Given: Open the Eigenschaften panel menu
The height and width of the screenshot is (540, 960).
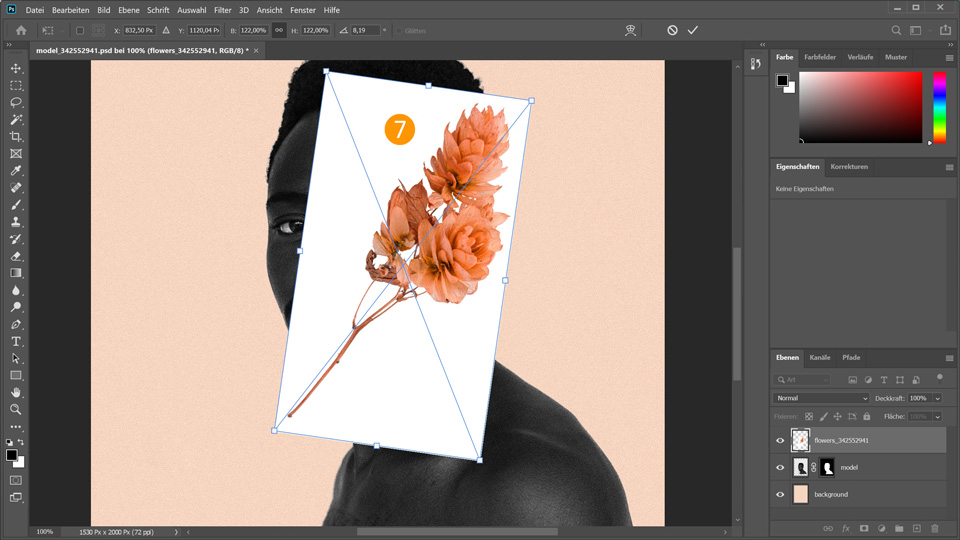Looking at the screenshot, I should point(950,167).
